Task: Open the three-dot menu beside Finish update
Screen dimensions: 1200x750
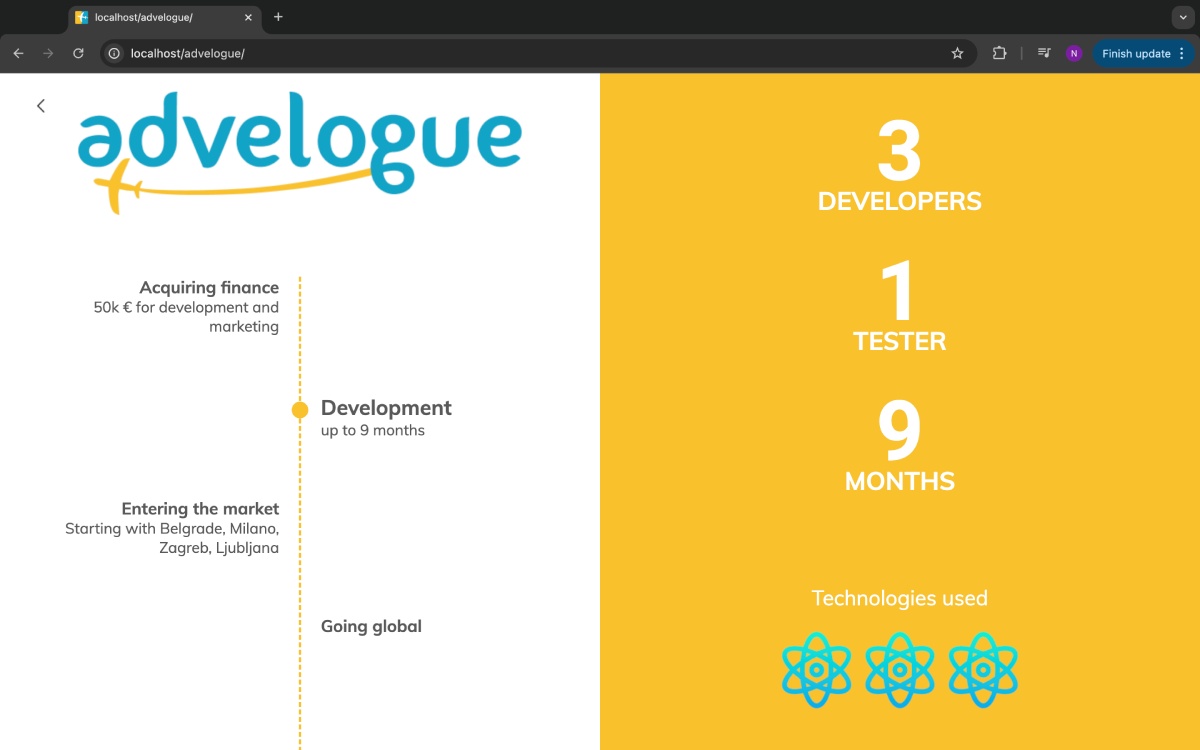Action: [1182, 53]
